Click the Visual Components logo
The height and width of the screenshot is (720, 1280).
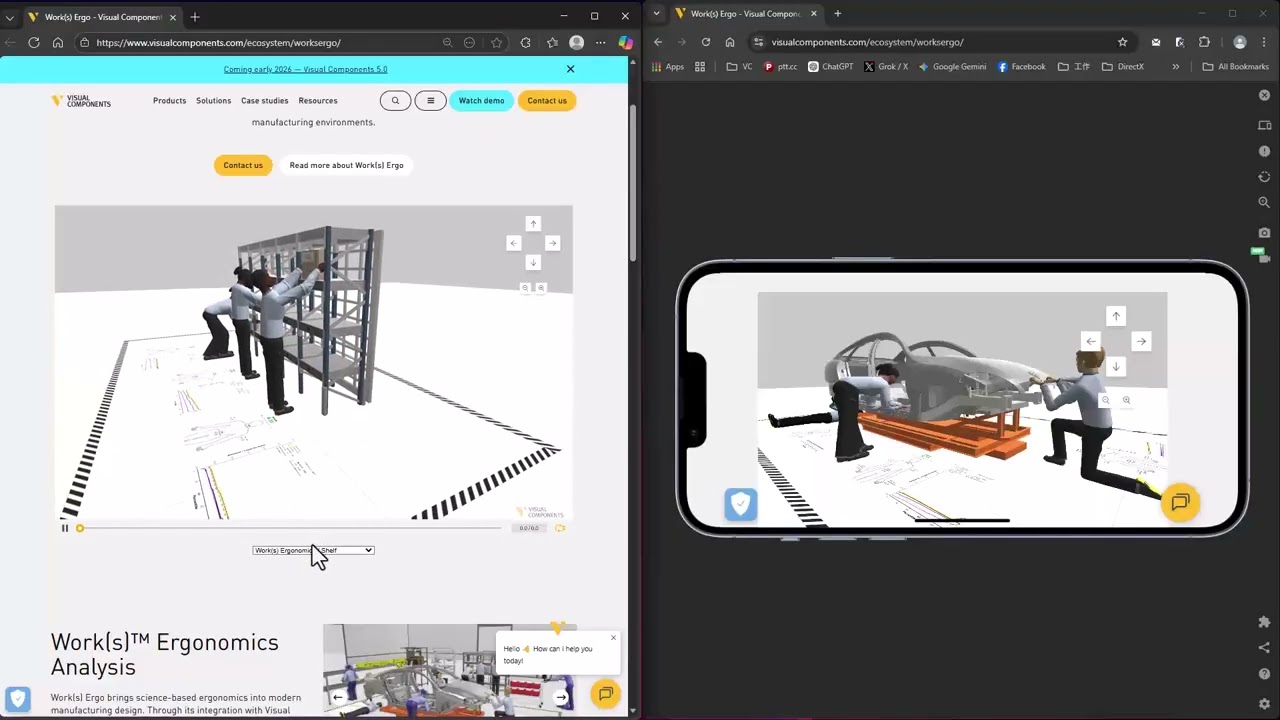click(x=81, y=100)
